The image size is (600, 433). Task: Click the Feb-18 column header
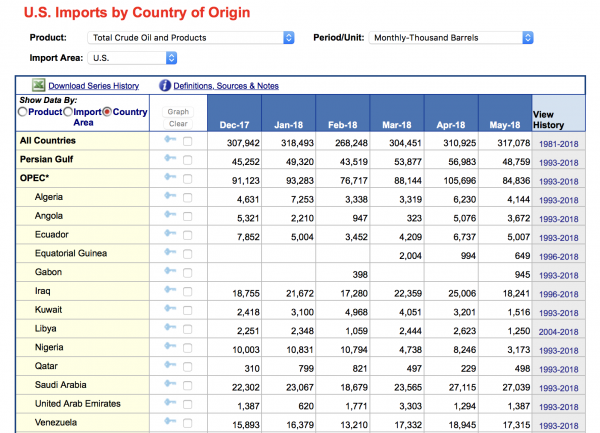[x=342, y=113]
